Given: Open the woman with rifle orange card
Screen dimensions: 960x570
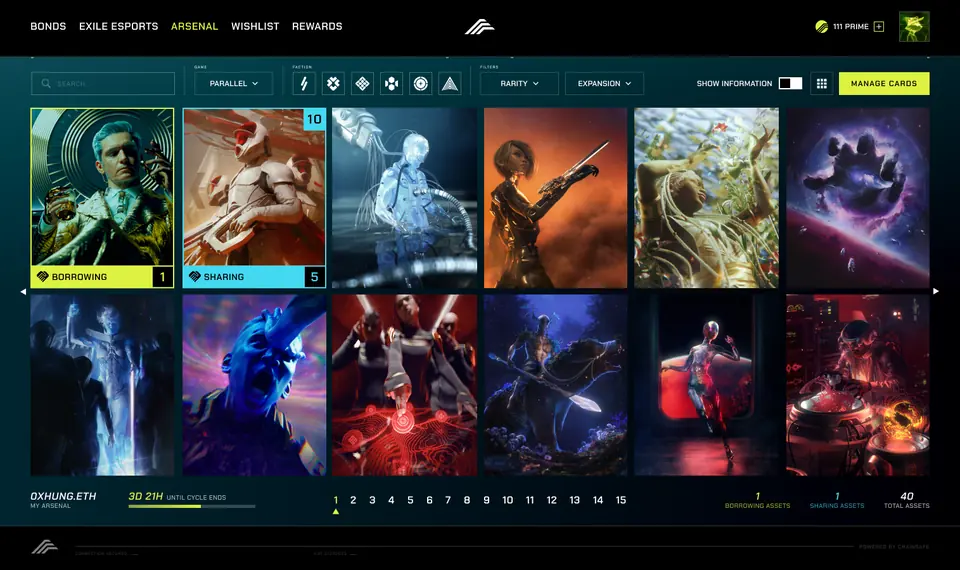Looking at the screenshot, I should pos(555,198).
